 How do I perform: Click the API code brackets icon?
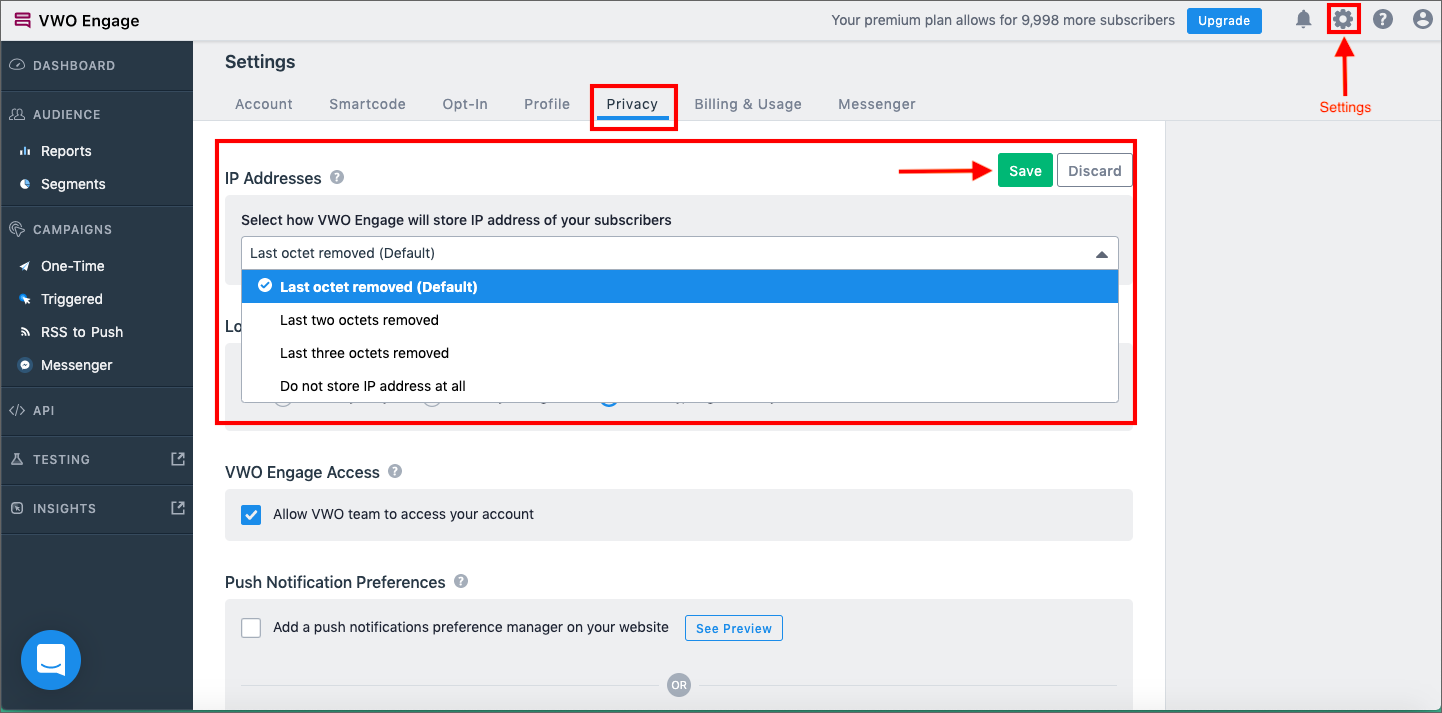coord(17,410)
